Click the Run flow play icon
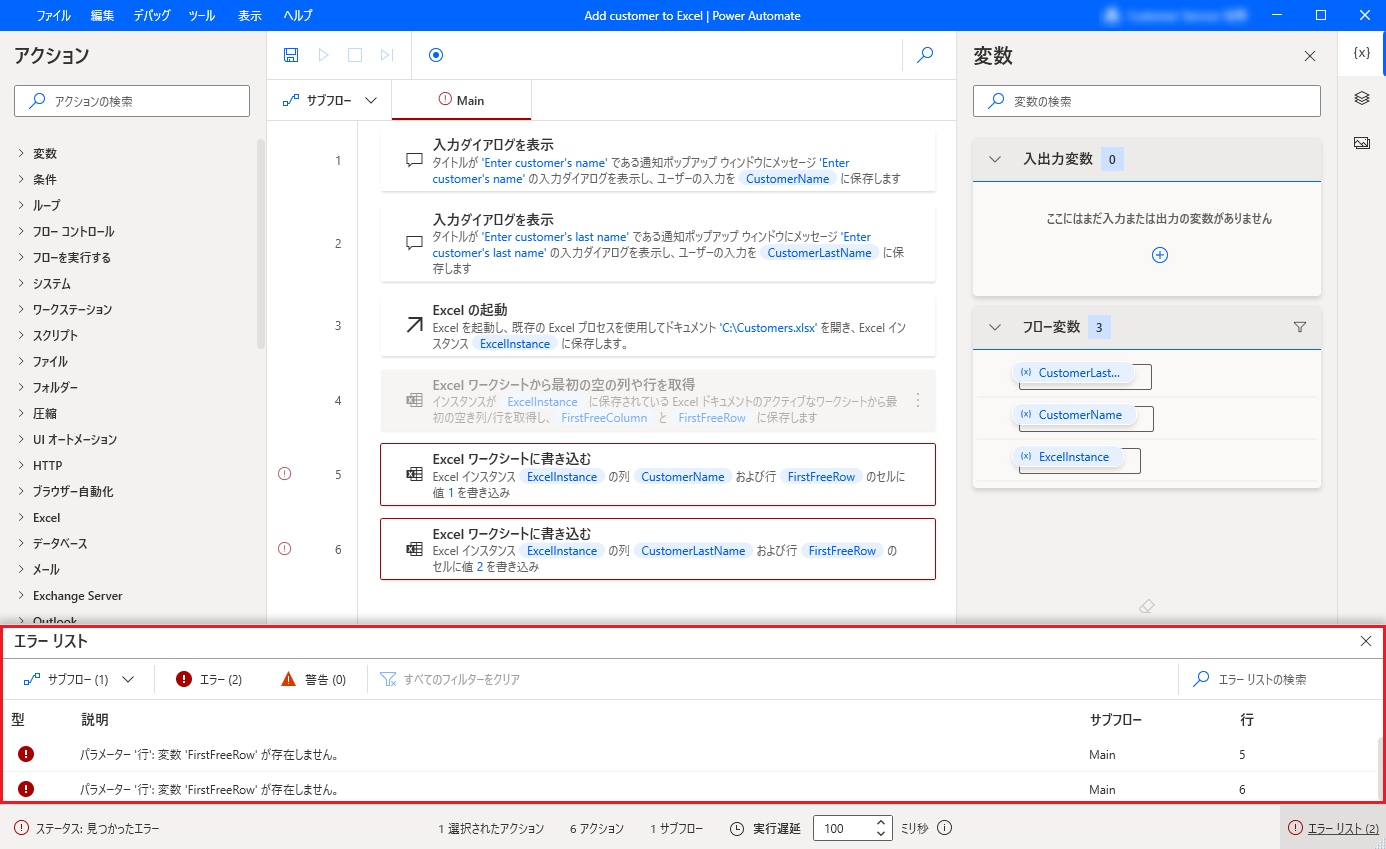This screenshot has height=849, width=1386. point(323,55)
